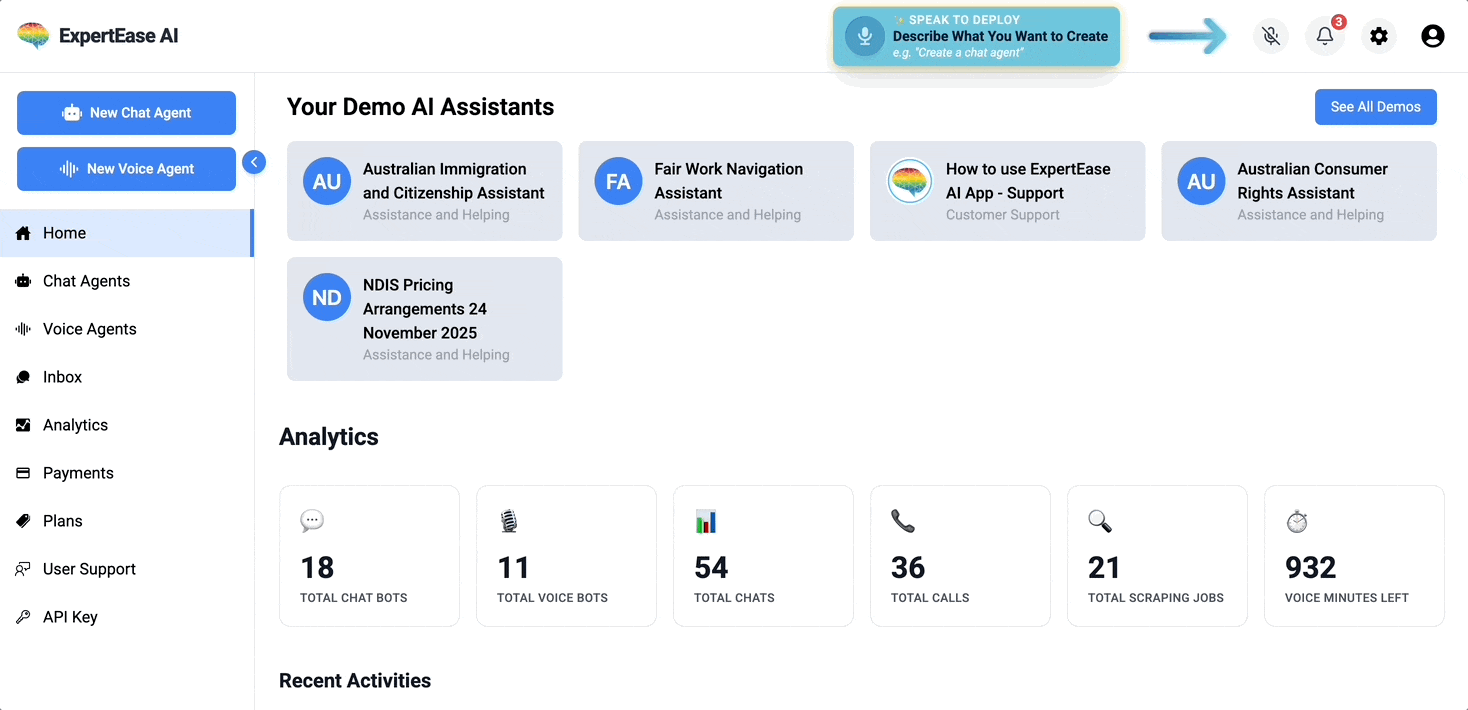Screen dimensions: 1468x710
Task: Click the Speak to Deploy microphone
Action: (x=865, y=36)
